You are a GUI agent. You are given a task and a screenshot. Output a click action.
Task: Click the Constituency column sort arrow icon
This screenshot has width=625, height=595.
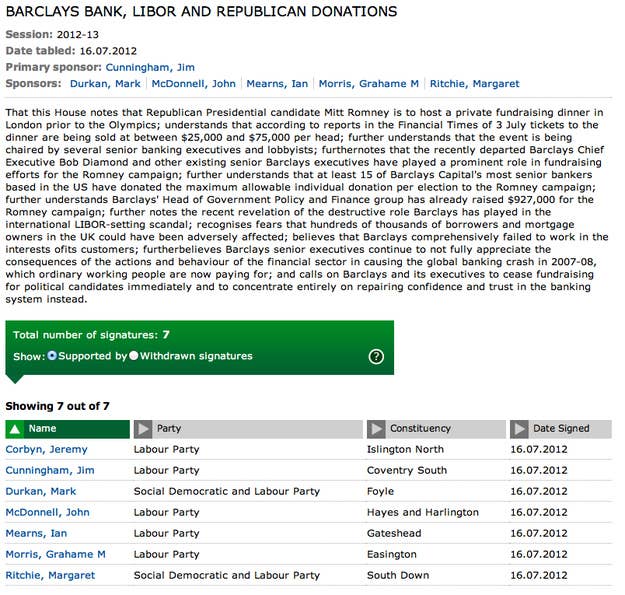pos(376,429)
